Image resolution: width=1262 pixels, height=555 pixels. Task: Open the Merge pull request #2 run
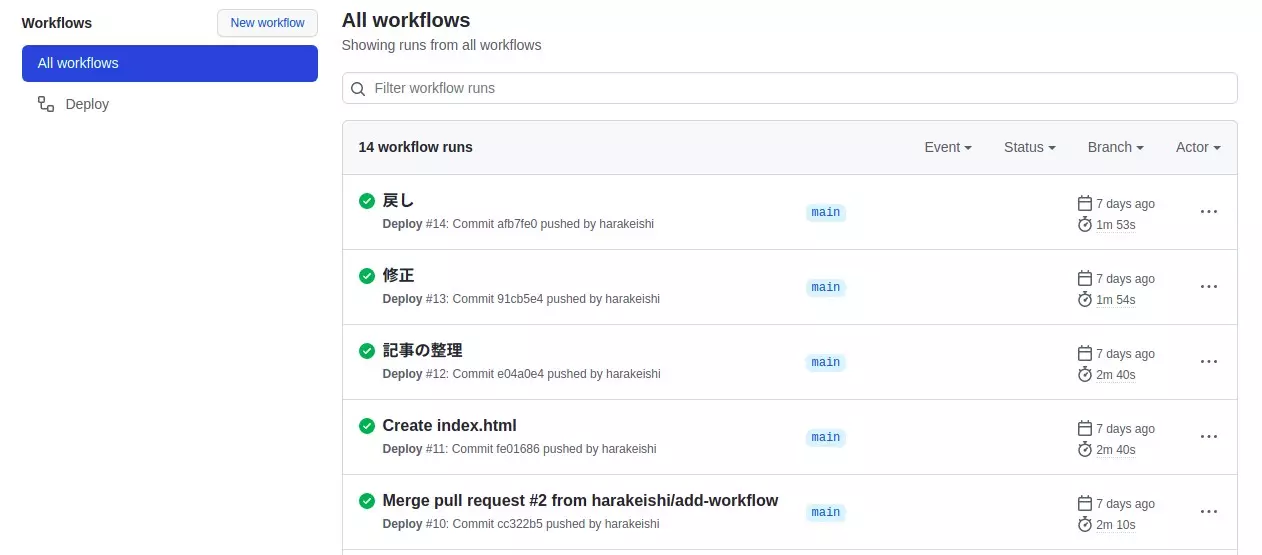point(580,501)
